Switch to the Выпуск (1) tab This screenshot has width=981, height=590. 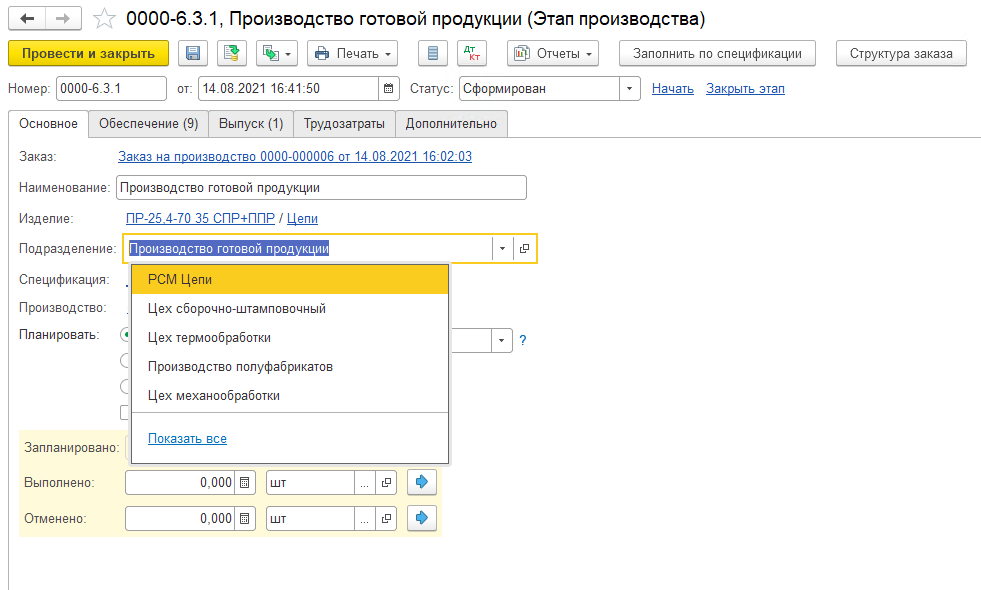251,123
